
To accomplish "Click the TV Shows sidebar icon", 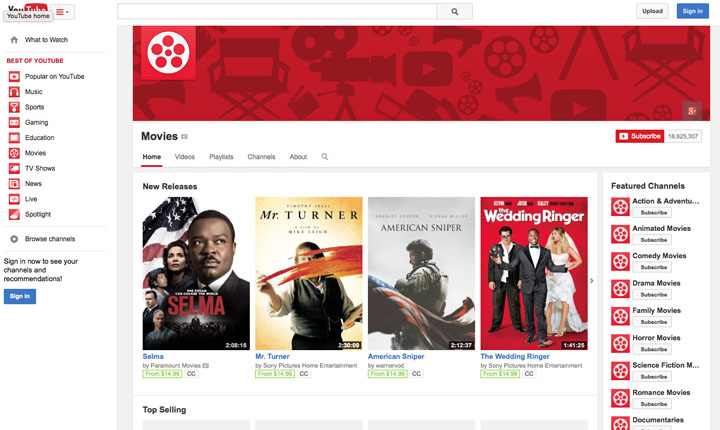I will [x=14, y=169].
